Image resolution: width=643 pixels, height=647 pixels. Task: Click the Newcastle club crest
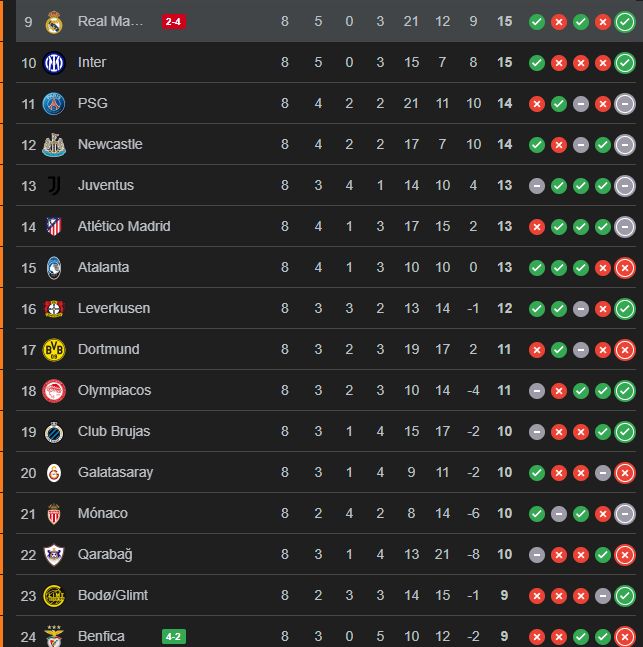pyautogui.click(x=54, y=144)
